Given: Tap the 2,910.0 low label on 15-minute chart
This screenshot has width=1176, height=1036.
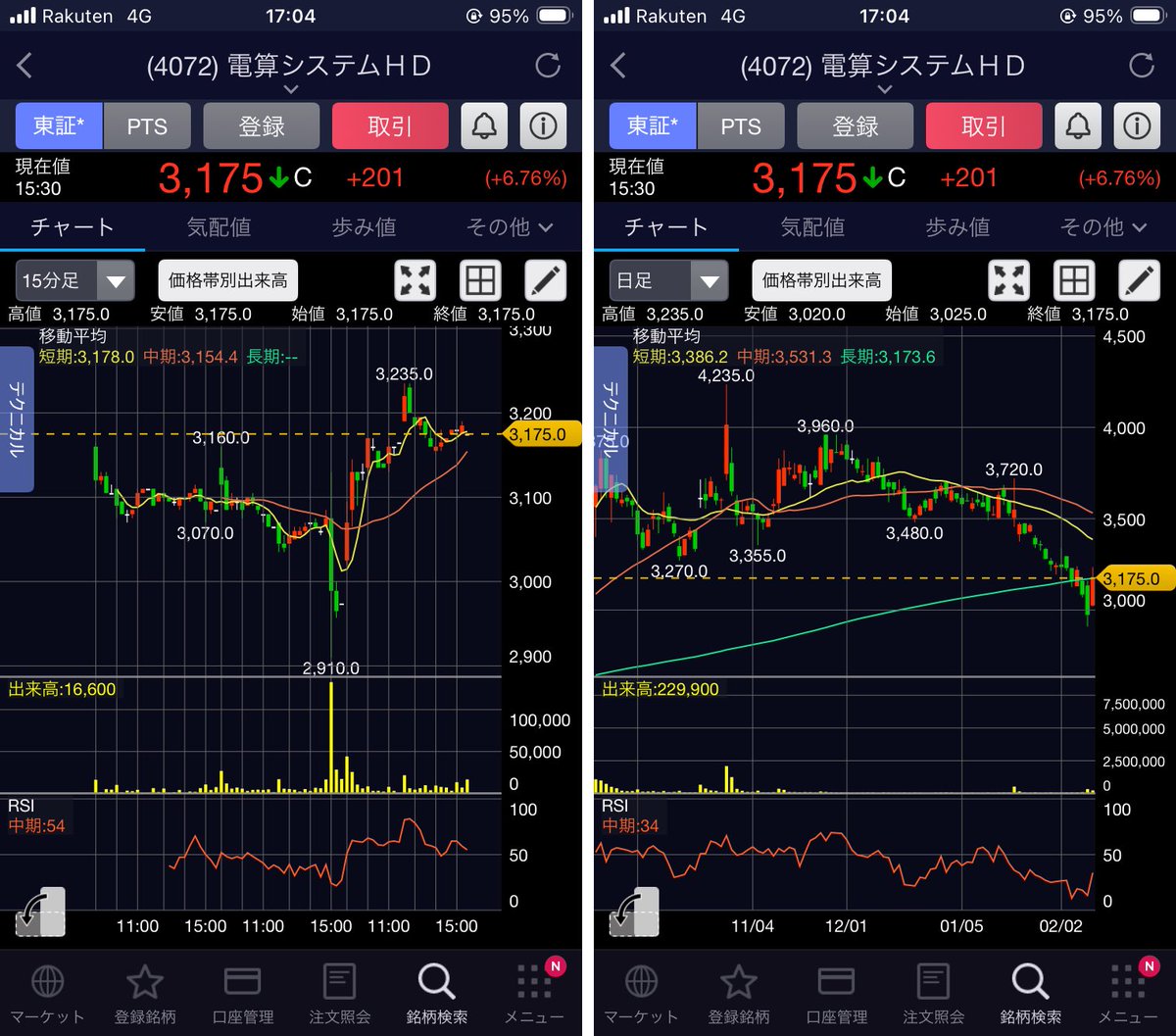Looking at the screenshot, I should pos(331,668).
